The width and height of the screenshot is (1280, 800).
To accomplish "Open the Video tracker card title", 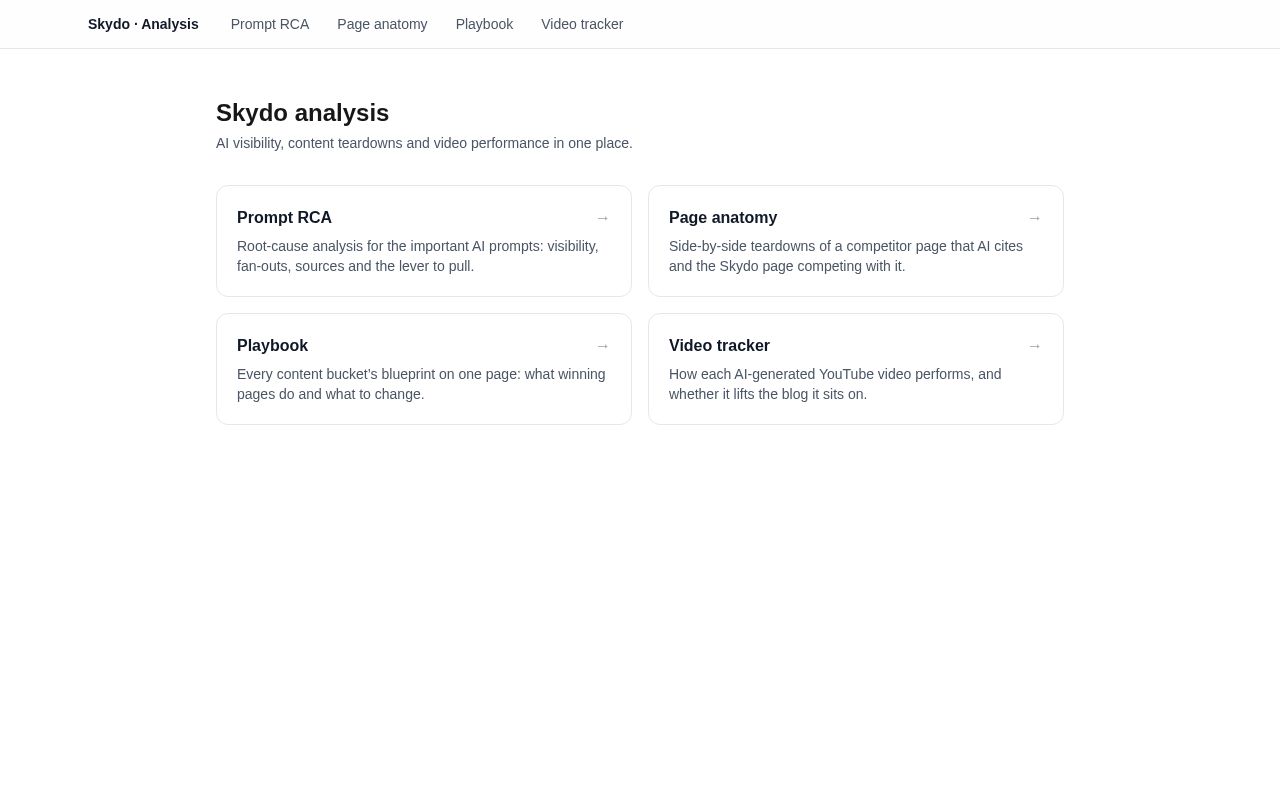I will [719, 346].
